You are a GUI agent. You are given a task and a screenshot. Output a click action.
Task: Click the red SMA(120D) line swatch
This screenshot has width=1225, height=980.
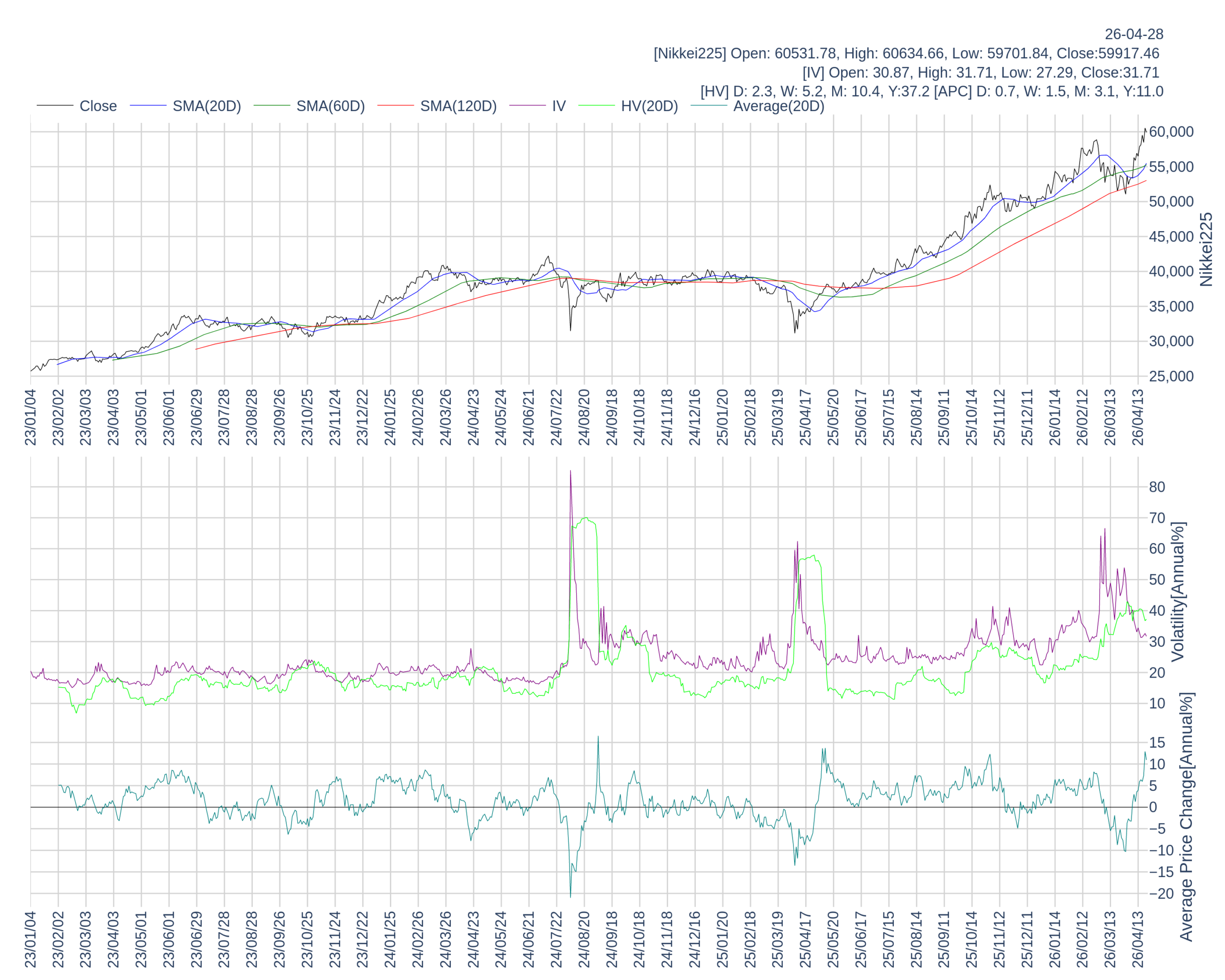click(395, 106)
